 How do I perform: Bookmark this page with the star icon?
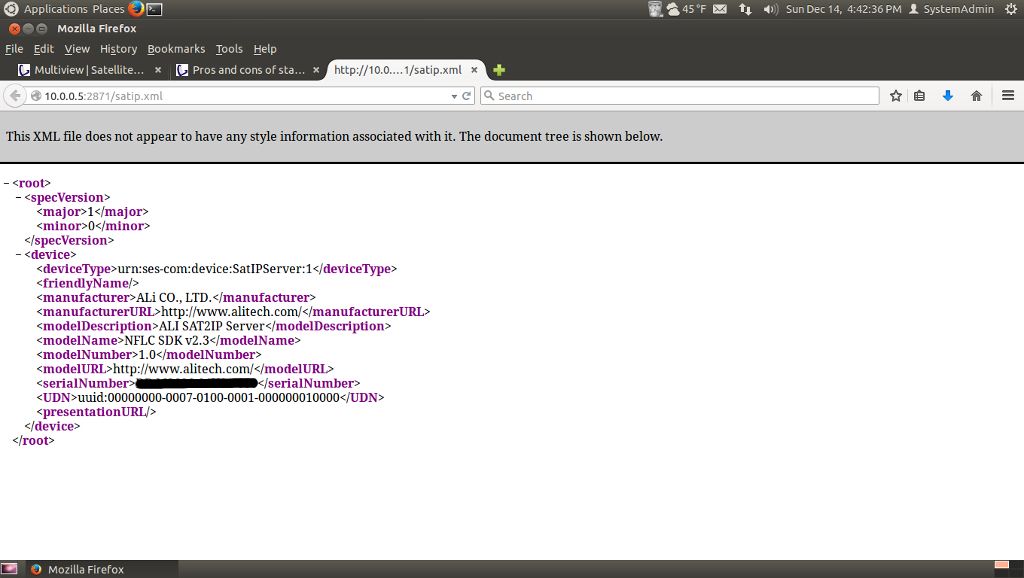tap(895, 96)
